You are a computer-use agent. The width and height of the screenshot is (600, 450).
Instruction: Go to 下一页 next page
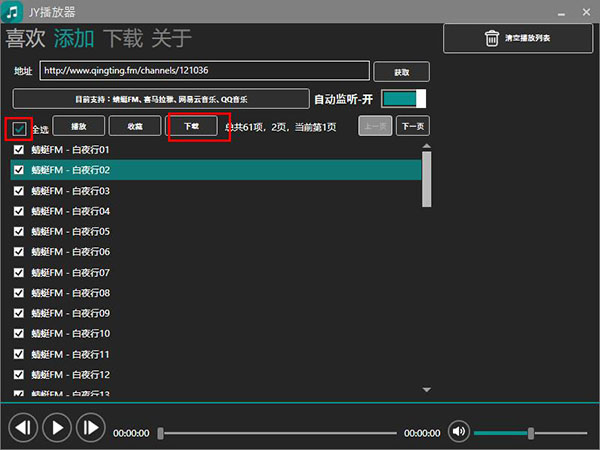coord(413,126)
